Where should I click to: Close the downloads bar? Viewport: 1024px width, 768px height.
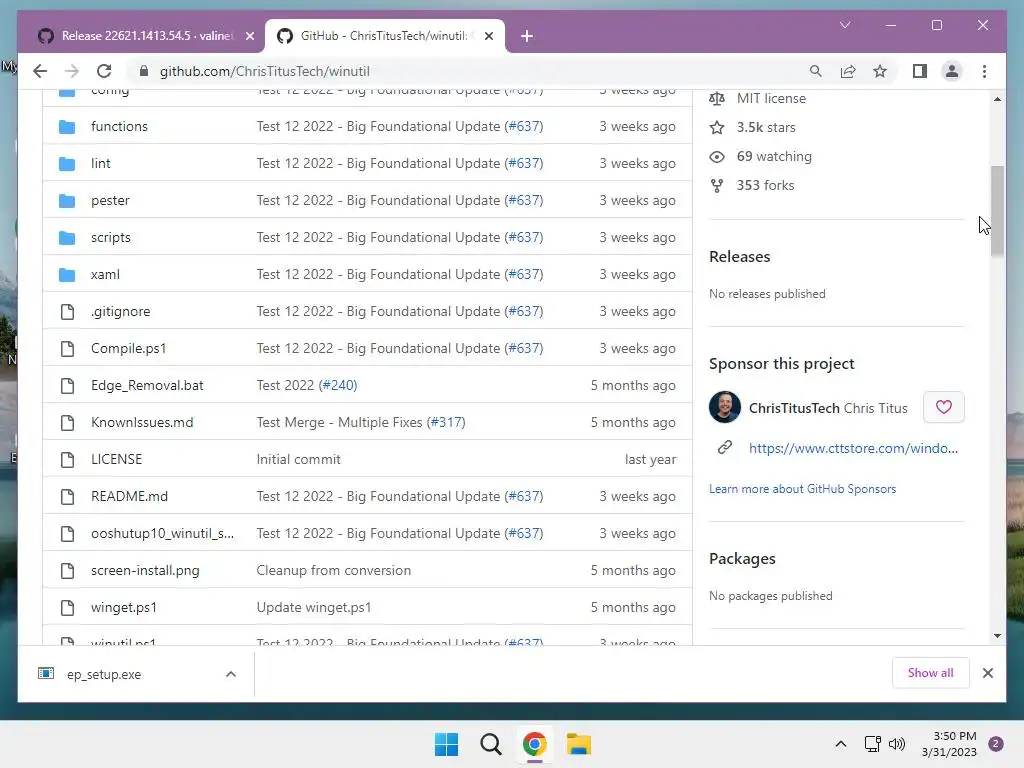[988, 673]
